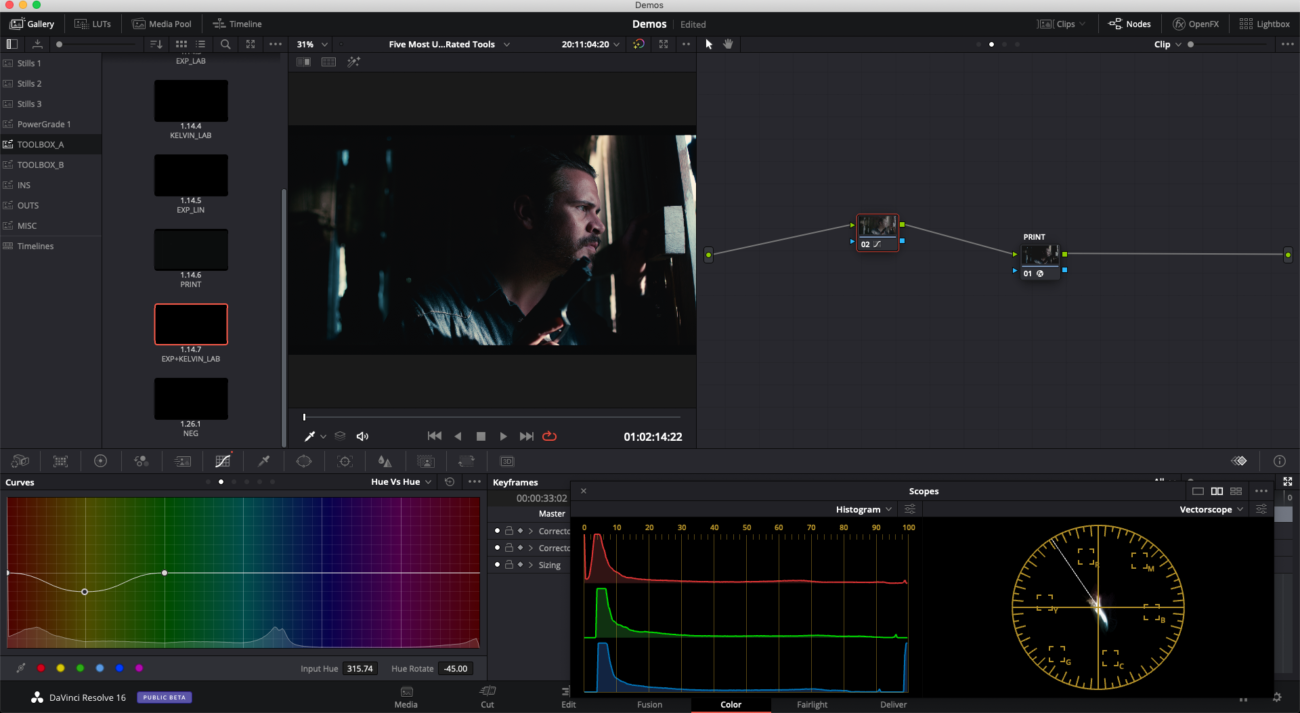Open the Vectorscope scope type dropdown
Viewport: 1300px width, 713px height.
click(1211, 509)
